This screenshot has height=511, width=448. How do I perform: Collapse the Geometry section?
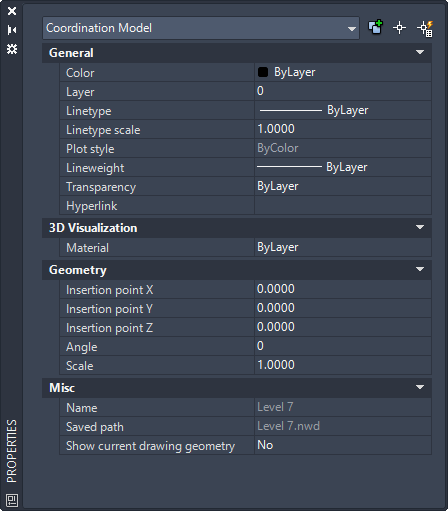(420, 269)
